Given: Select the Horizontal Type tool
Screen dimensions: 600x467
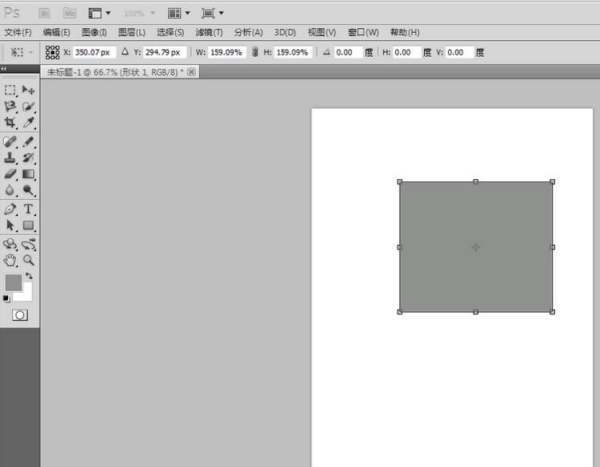Looking at the screenshot, I should 29,209.
